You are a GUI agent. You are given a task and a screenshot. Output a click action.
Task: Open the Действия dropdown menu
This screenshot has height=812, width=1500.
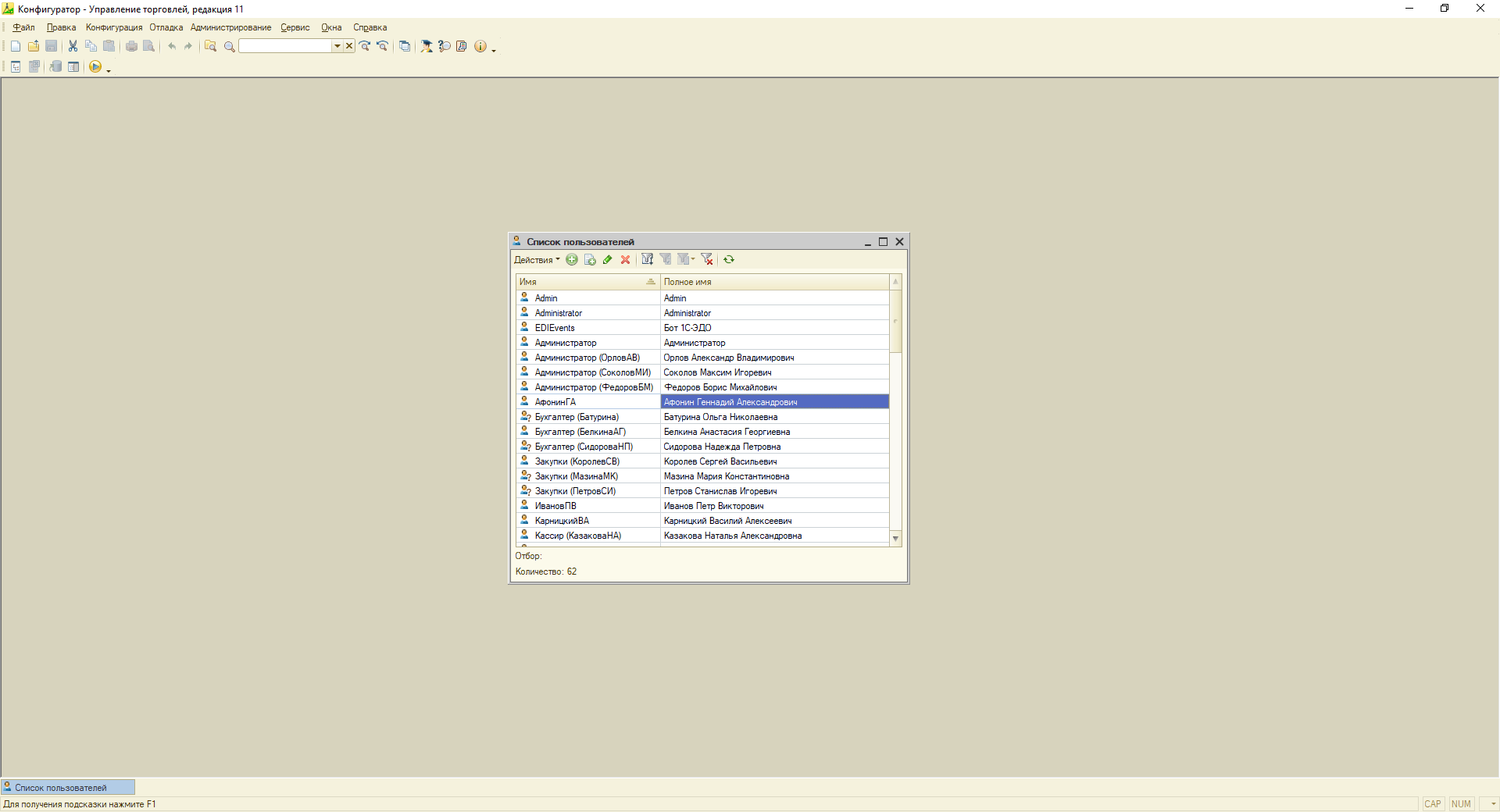pos(537,260)
